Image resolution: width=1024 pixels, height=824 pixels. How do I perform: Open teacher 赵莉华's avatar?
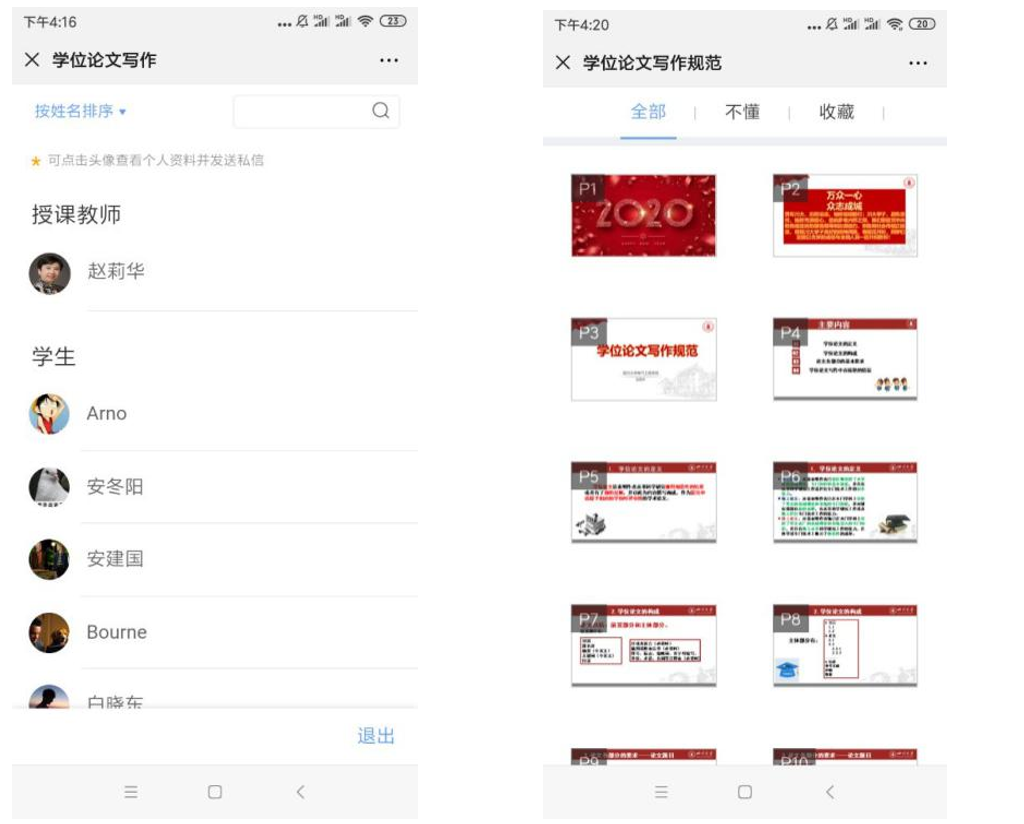[x=50, y=273]
